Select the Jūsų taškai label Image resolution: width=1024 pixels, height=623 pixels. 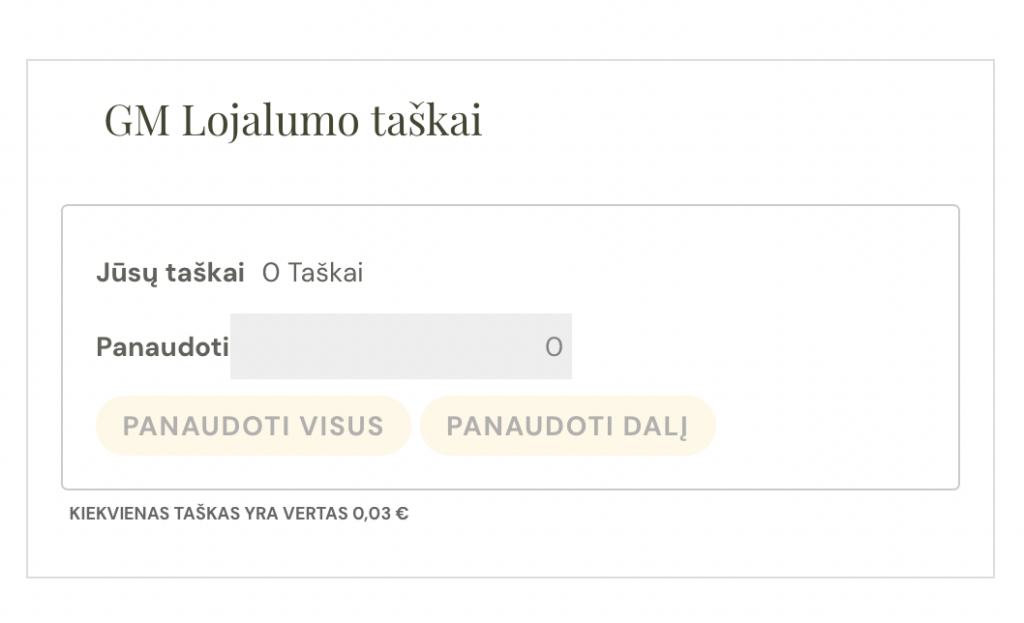[x=170, y=273]
